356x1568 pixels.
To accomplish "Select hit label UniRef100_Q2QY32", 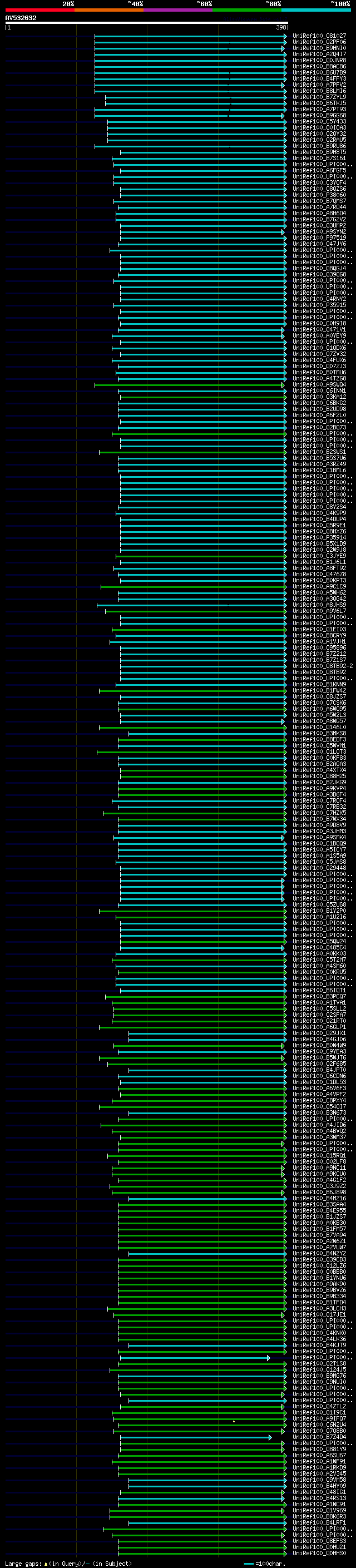I will pos(319,134).
